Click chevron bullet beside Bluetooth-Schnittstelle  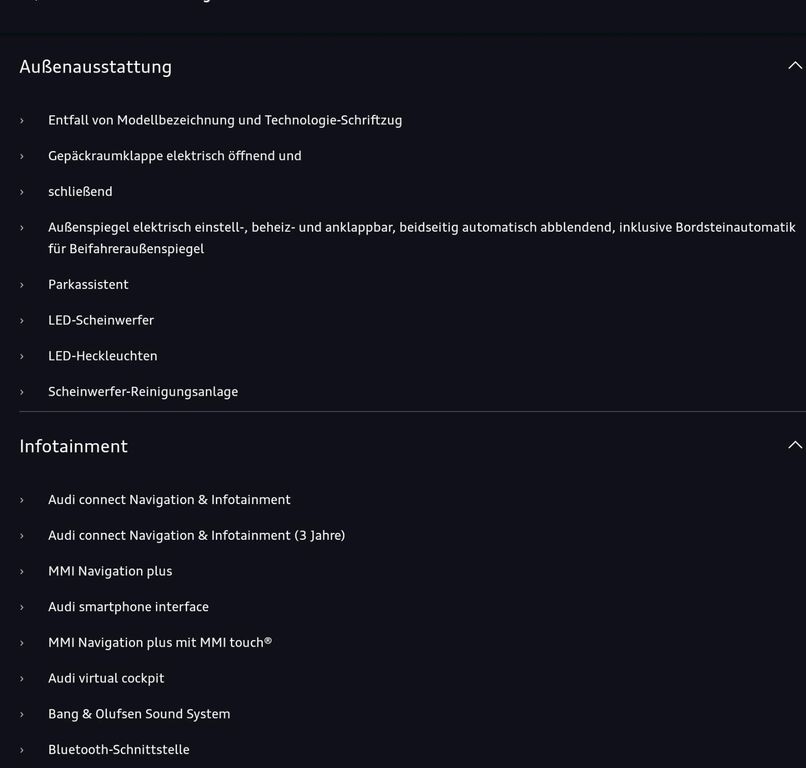click(x=22, y=751)
